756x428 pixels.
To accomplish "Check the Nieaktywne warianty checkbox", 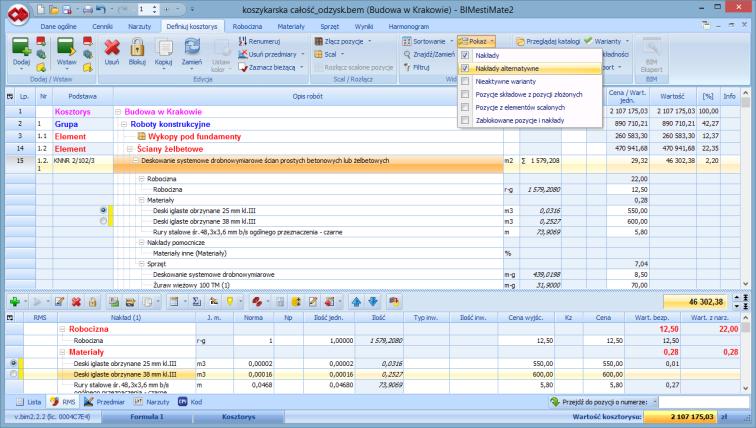I will coord(465,81).
